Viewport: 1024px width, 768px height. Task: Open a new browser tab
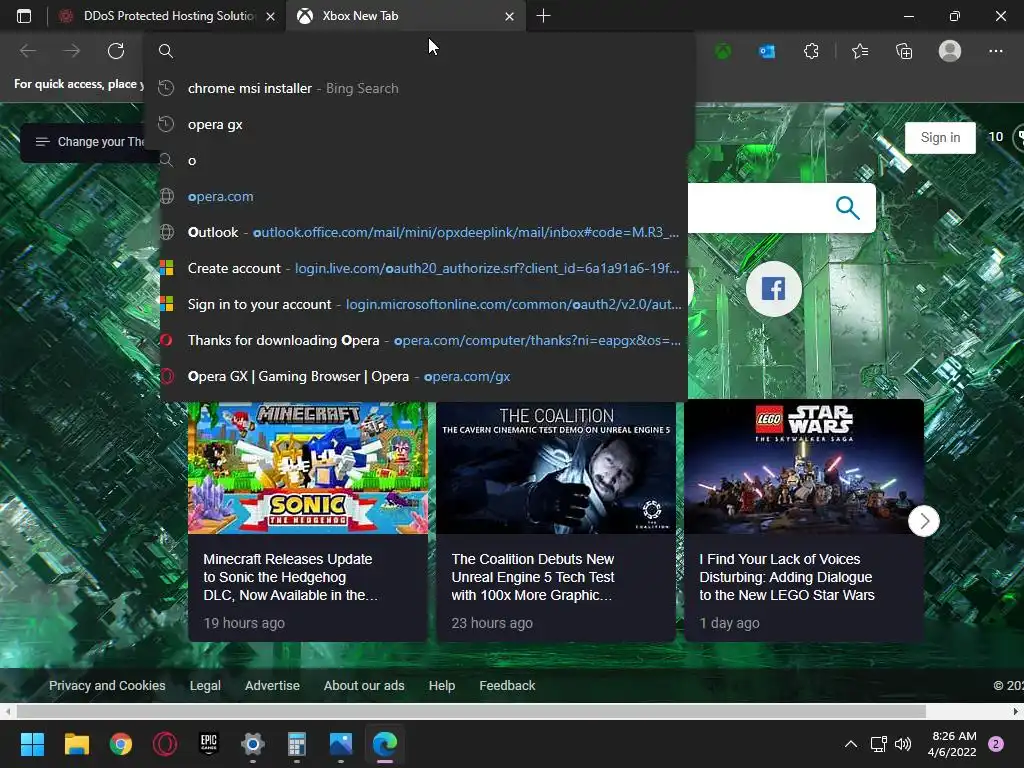pyautogui.click(x=543, y=16)
